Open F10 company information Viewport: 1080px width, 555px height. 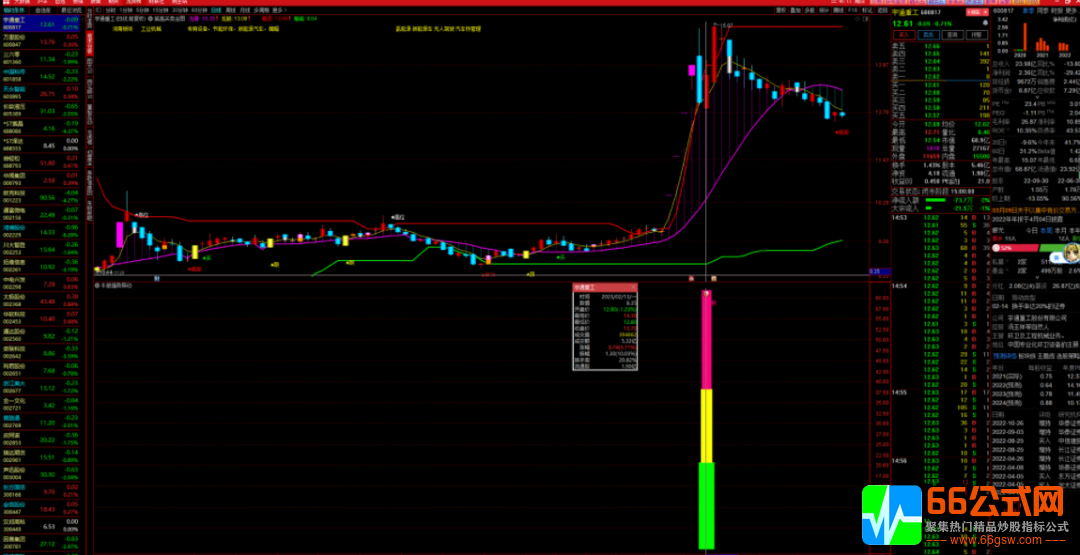point(853,10)
